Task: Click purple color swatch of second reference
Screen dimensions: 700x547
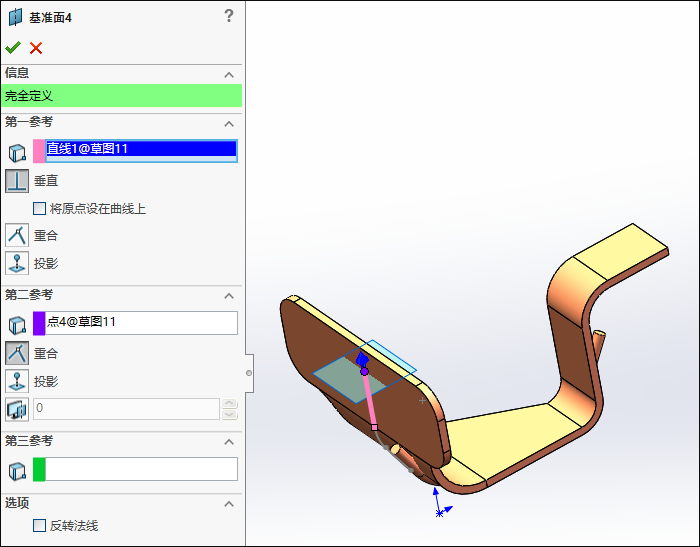Action: click(x=39, y=323)
